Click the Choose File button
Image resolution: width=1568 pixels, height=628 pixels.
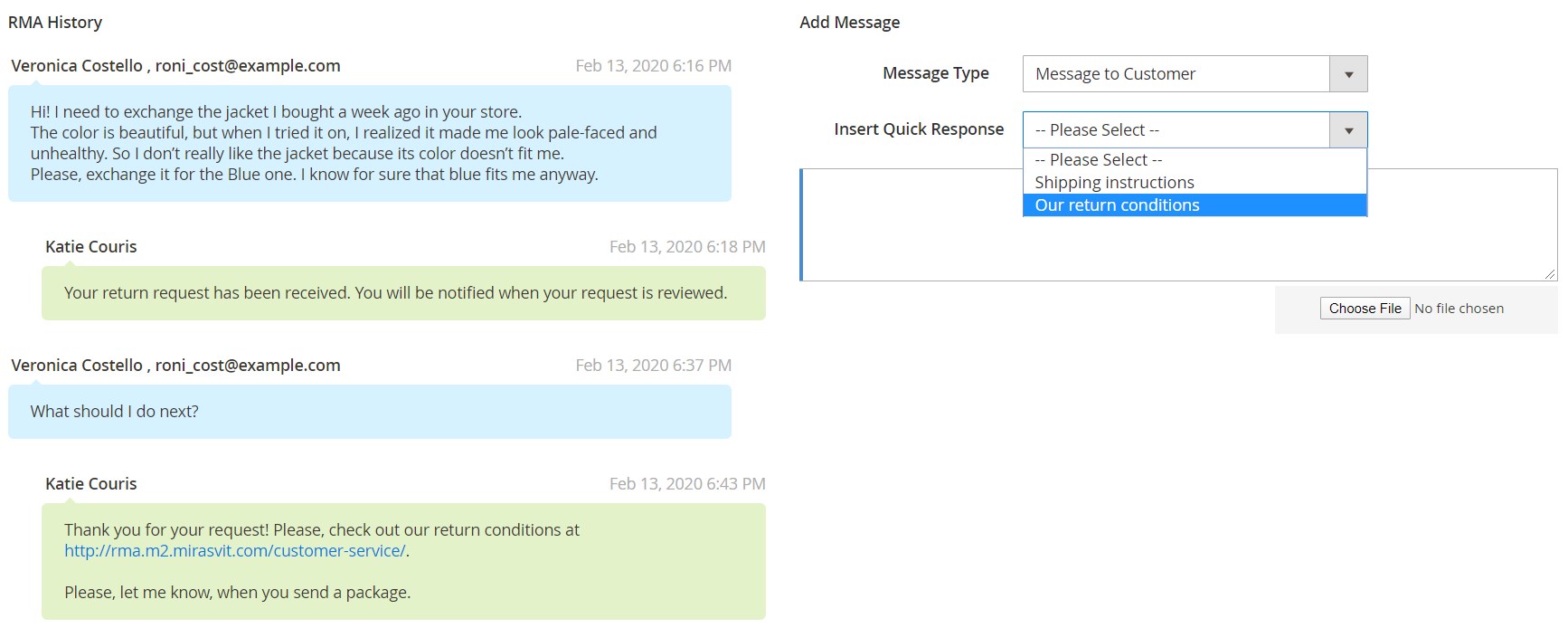click(x=1365, y=309)
